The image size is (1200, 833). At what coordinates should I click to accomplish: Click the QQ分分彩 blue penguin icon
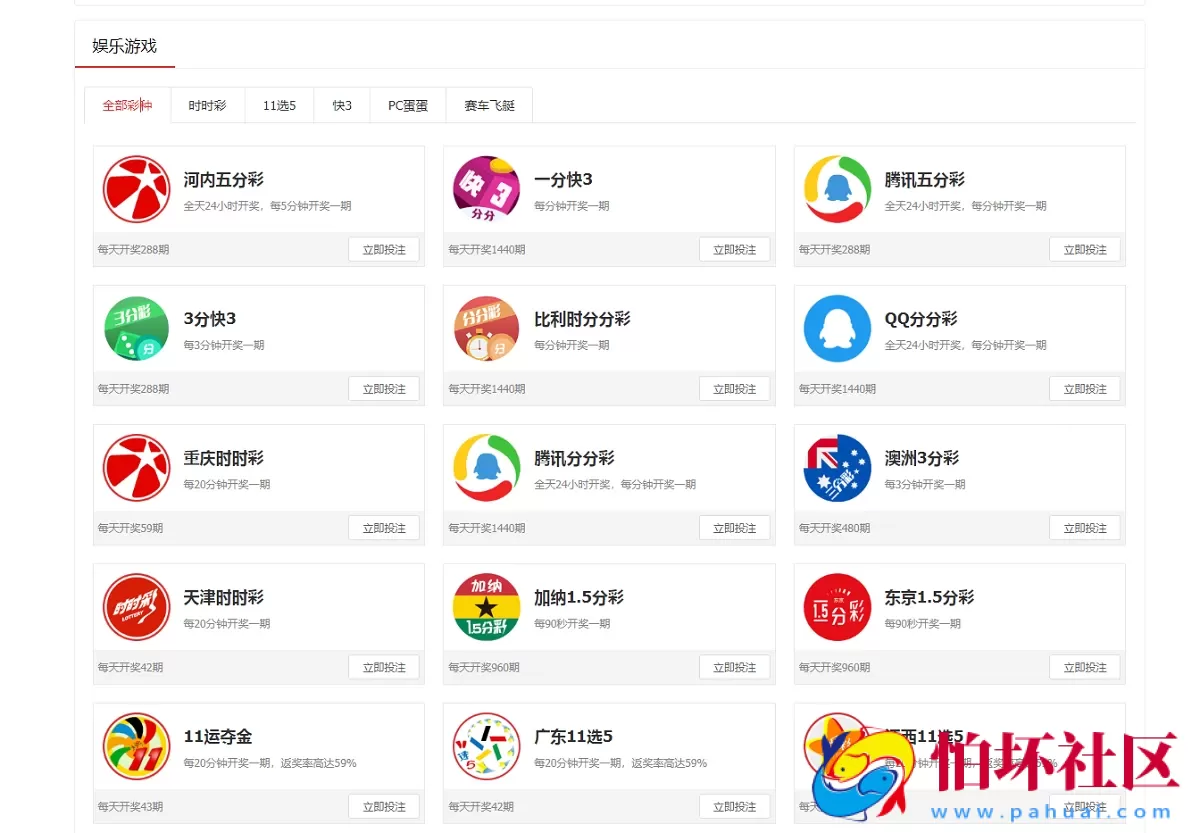[836, 327]
